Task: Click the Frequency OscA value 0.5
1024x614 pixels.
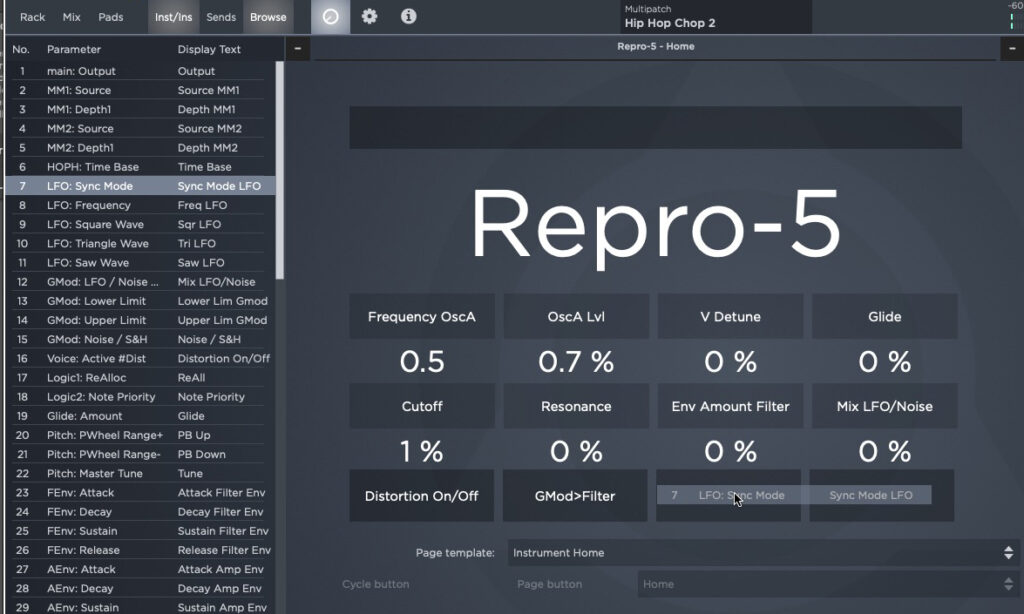Action: [422, 361]
